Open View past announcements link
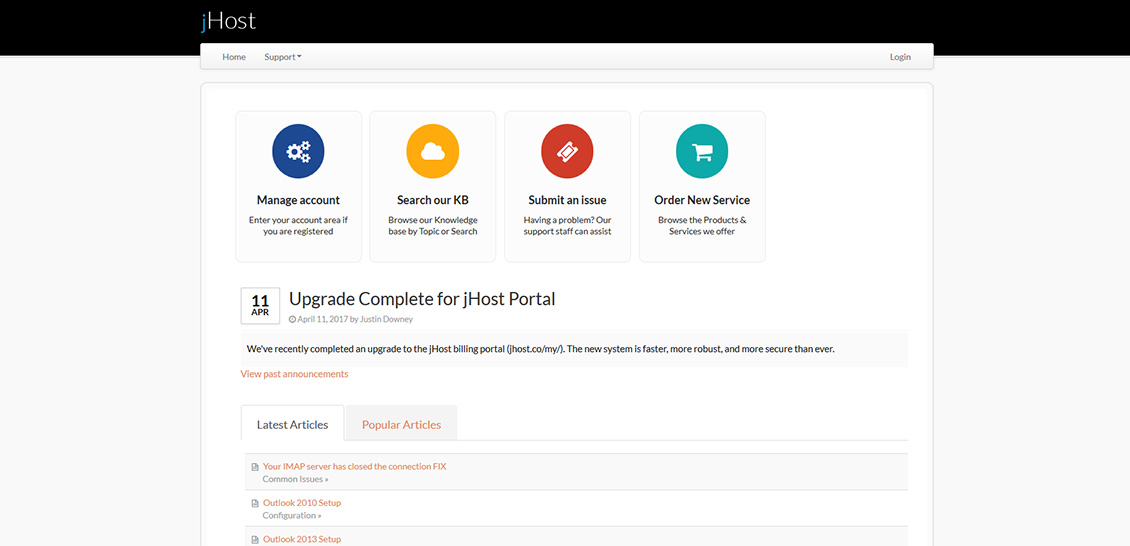 coord(294,374)
